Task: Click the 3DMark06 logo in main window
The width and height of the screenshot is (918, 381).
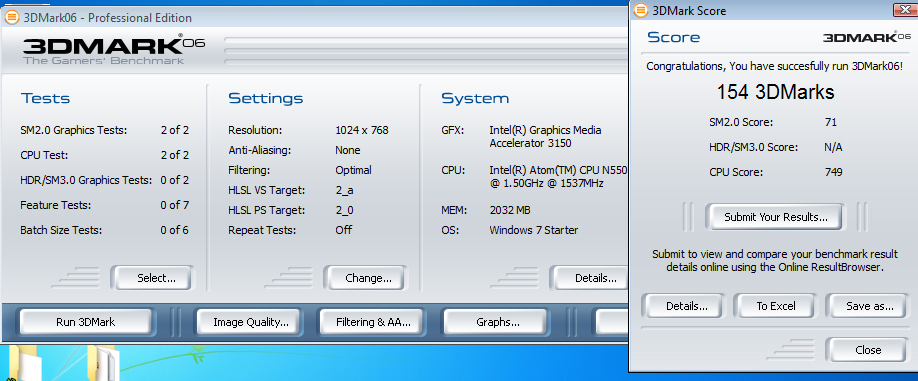Action: 114,49
